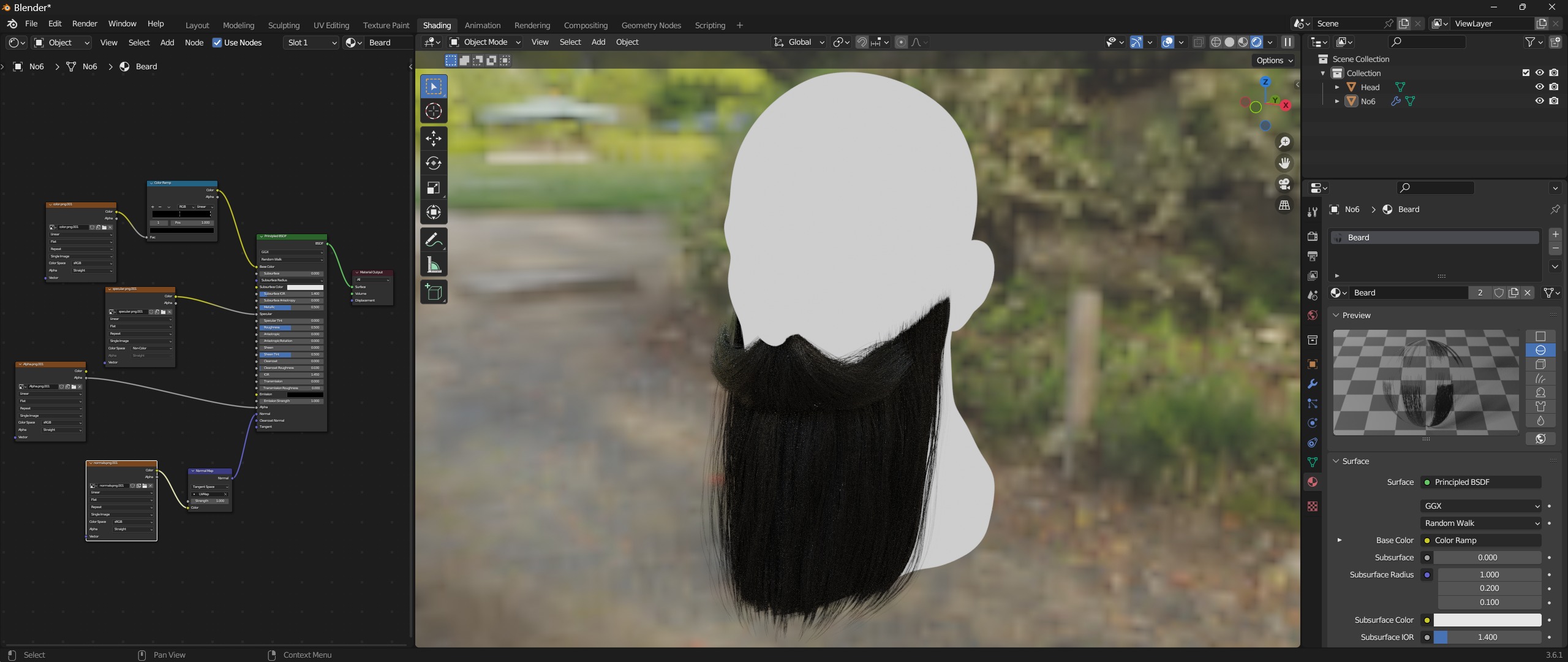1568x662 pixels.
Task: Collapse the Surface panel
Action: coord(1336,461)
